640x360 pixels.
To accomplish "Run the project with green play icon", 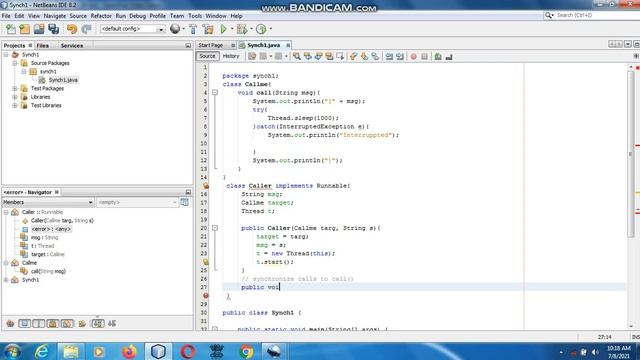I will pos(223,29).
